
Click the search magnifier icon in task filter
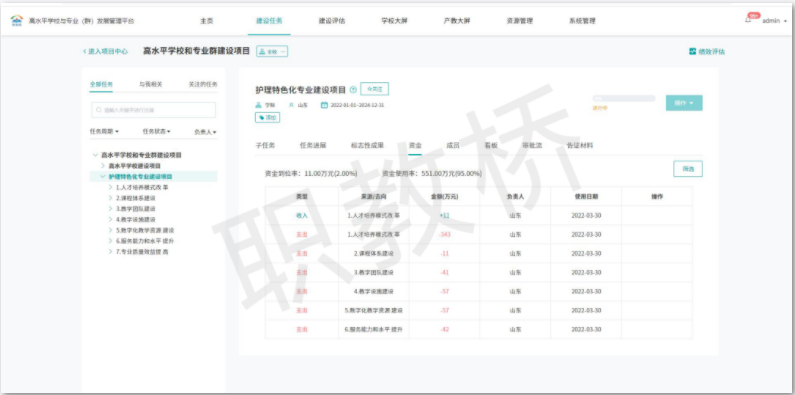[99, 110]
